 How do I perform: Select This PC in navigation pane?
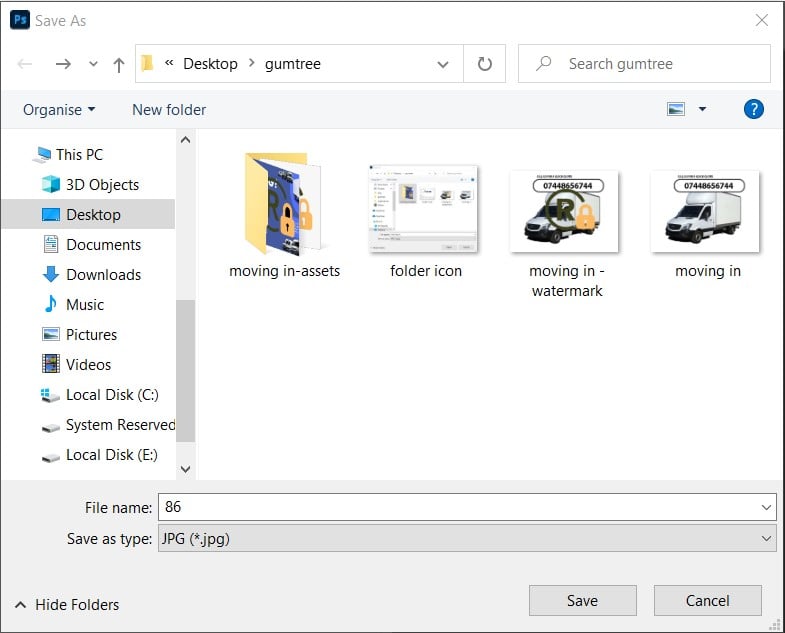tap(79, 155)
